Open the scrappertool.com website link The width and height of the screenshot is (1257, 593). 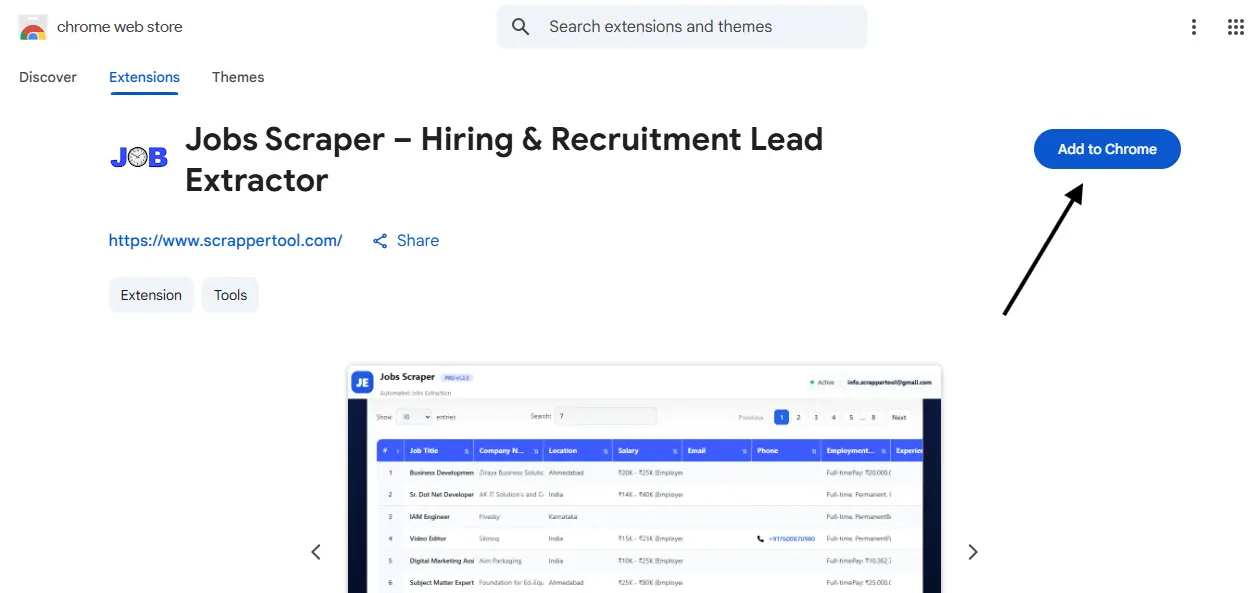pos(225,240)
